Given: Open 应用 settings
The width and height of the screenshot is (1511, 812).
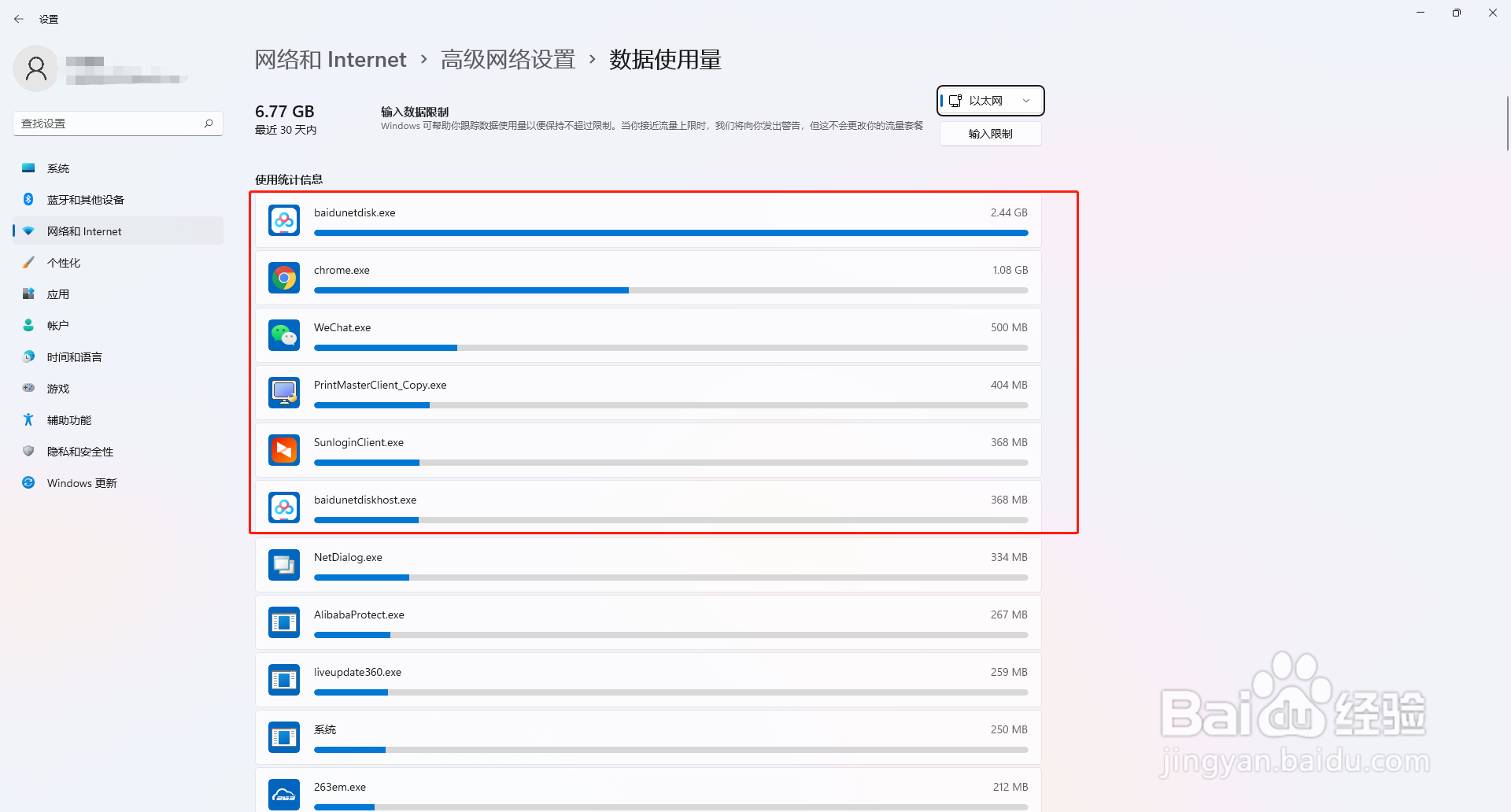Looking at the screenshot, I should coord(118,294).
